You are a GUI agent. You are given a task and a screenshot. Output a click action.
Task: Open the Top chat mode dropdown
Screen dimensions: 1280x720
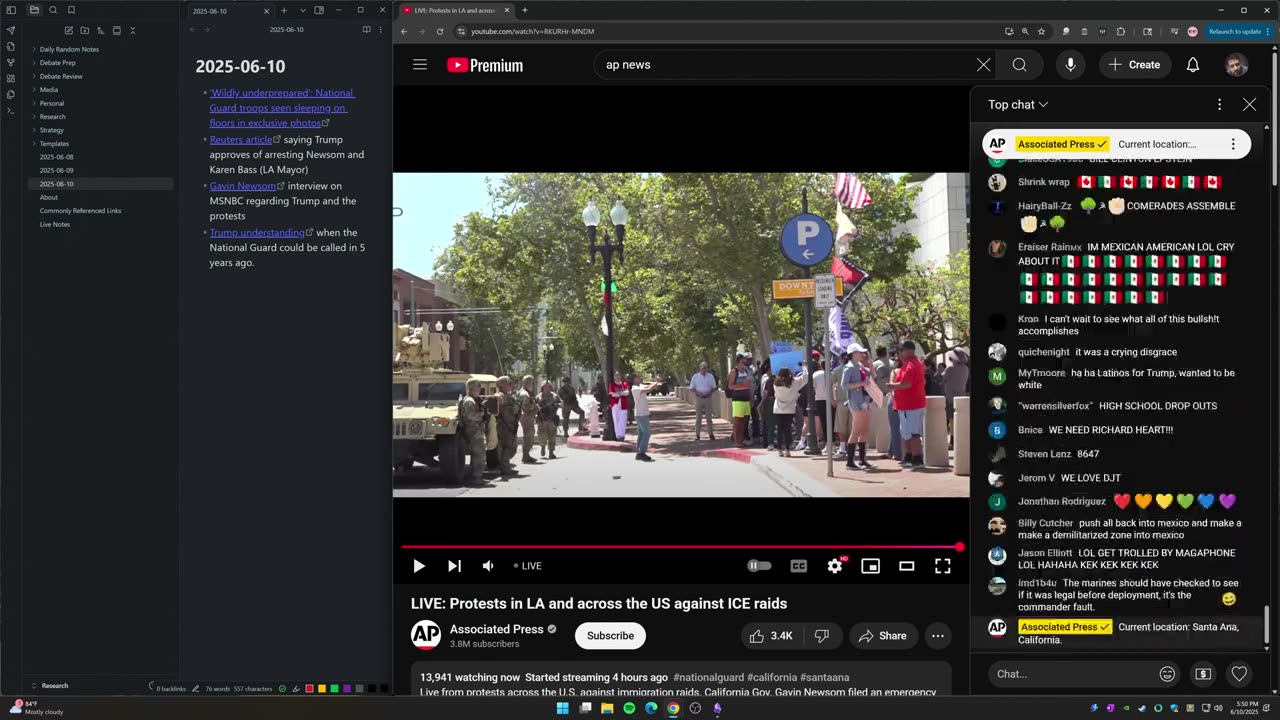point(1018,105)
